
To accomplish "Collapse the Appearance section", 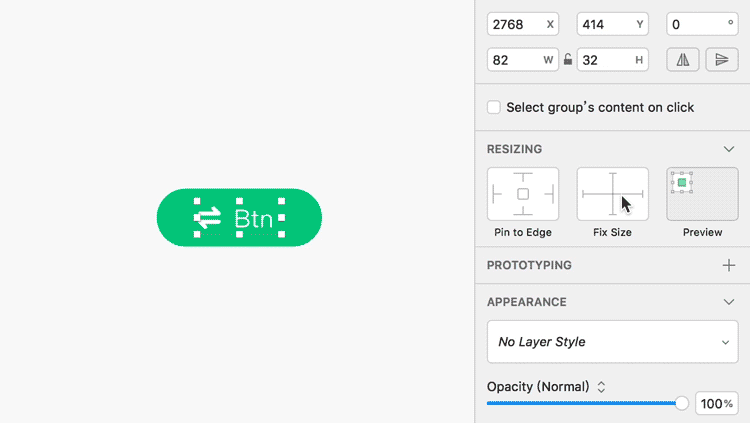I will coord(729,301).
